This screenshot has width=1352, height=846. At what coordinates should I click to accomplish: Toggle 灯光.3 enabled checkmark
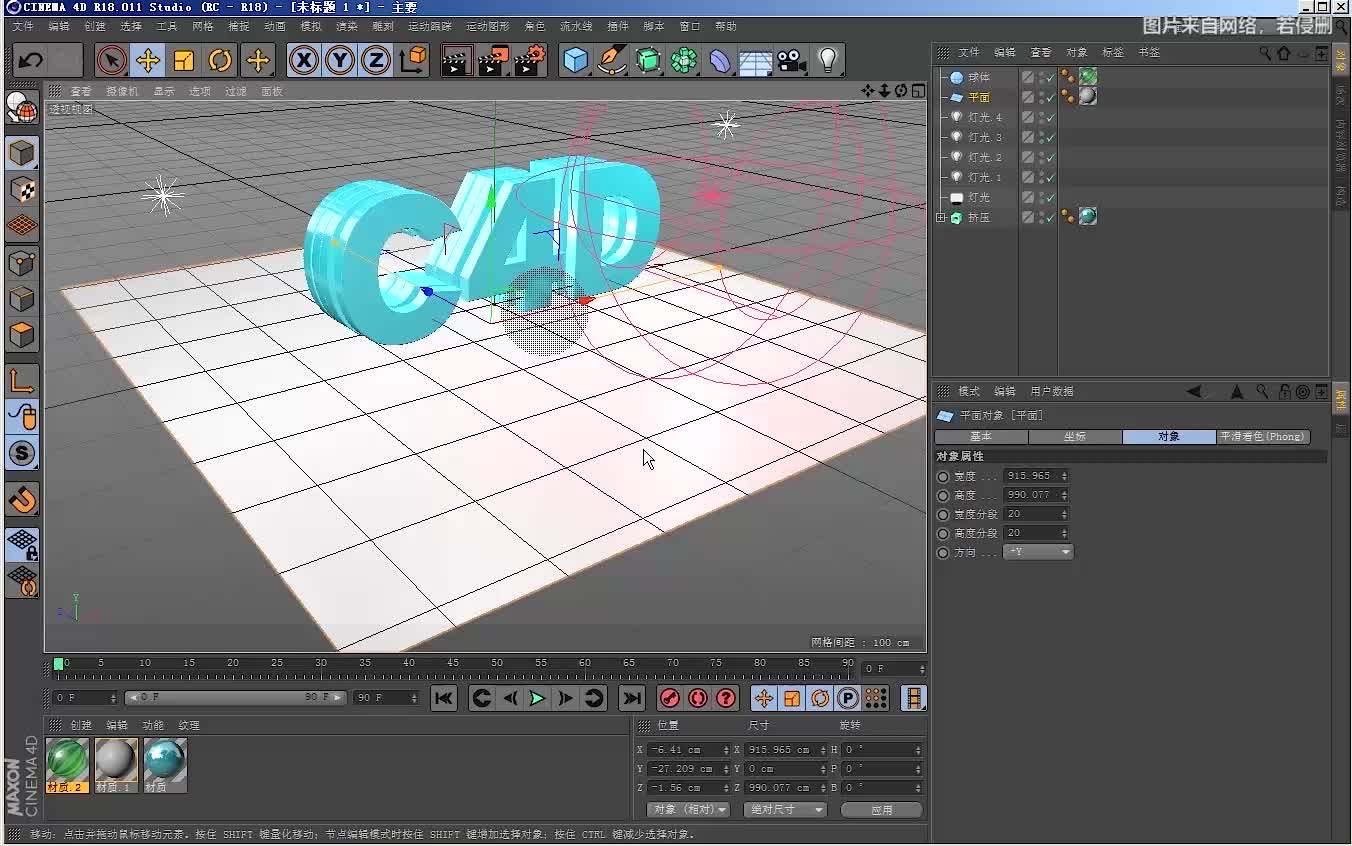(x=1050, y=137)
